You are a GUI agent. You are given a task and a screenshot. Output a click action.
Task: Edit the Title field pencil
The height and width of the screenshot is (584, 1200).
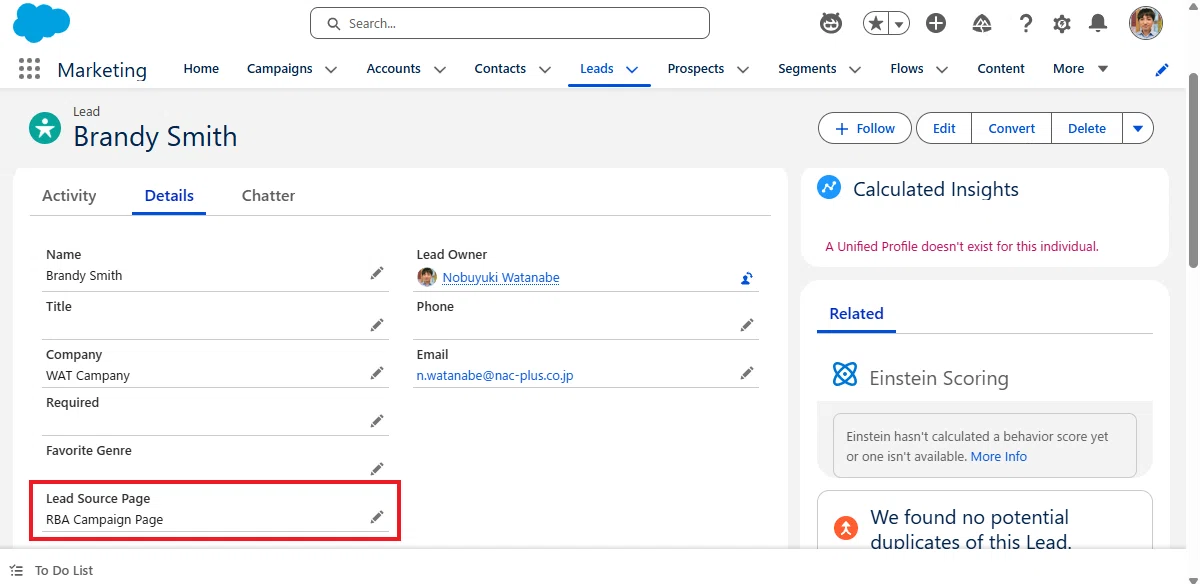click(377, 324)
